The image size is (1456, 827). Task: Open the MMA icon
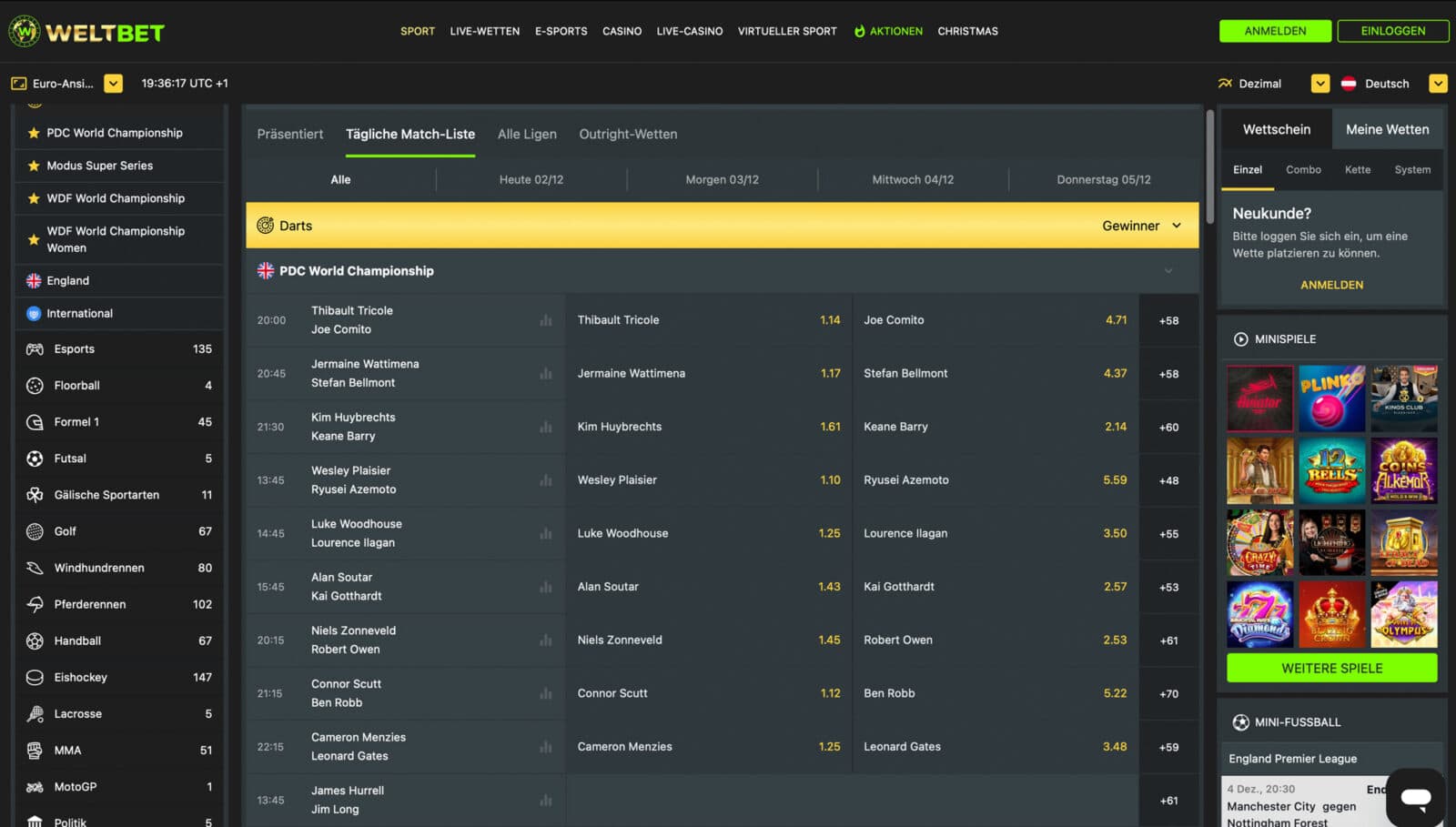coord(35,751)
